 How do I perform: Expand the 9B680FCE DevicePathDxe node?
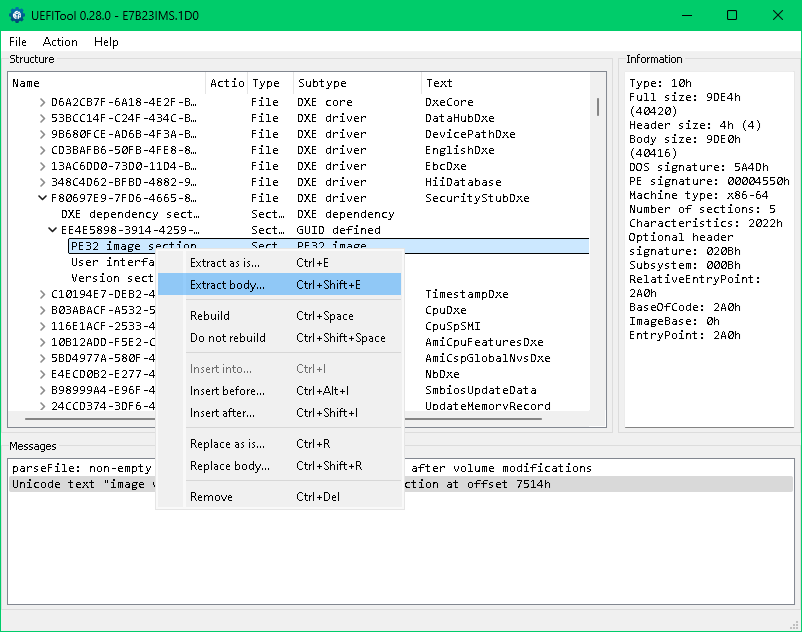click(42, 134)
